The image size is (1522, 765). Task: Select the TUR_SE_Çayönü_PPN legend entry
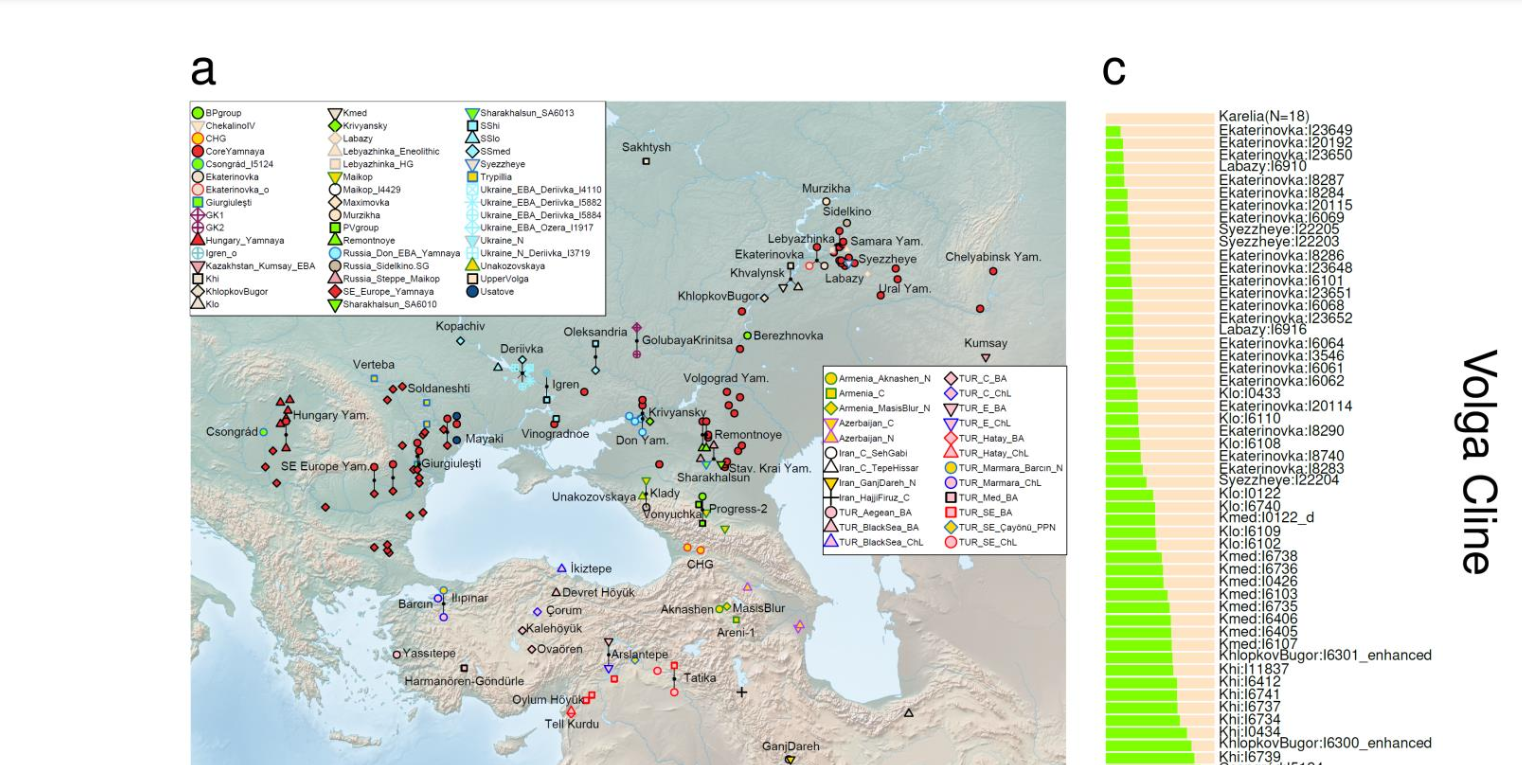click(998, 527)
